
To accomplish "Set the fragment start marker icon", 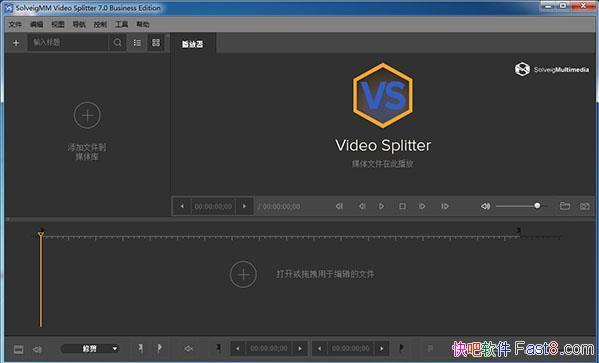I will point(219,347).
